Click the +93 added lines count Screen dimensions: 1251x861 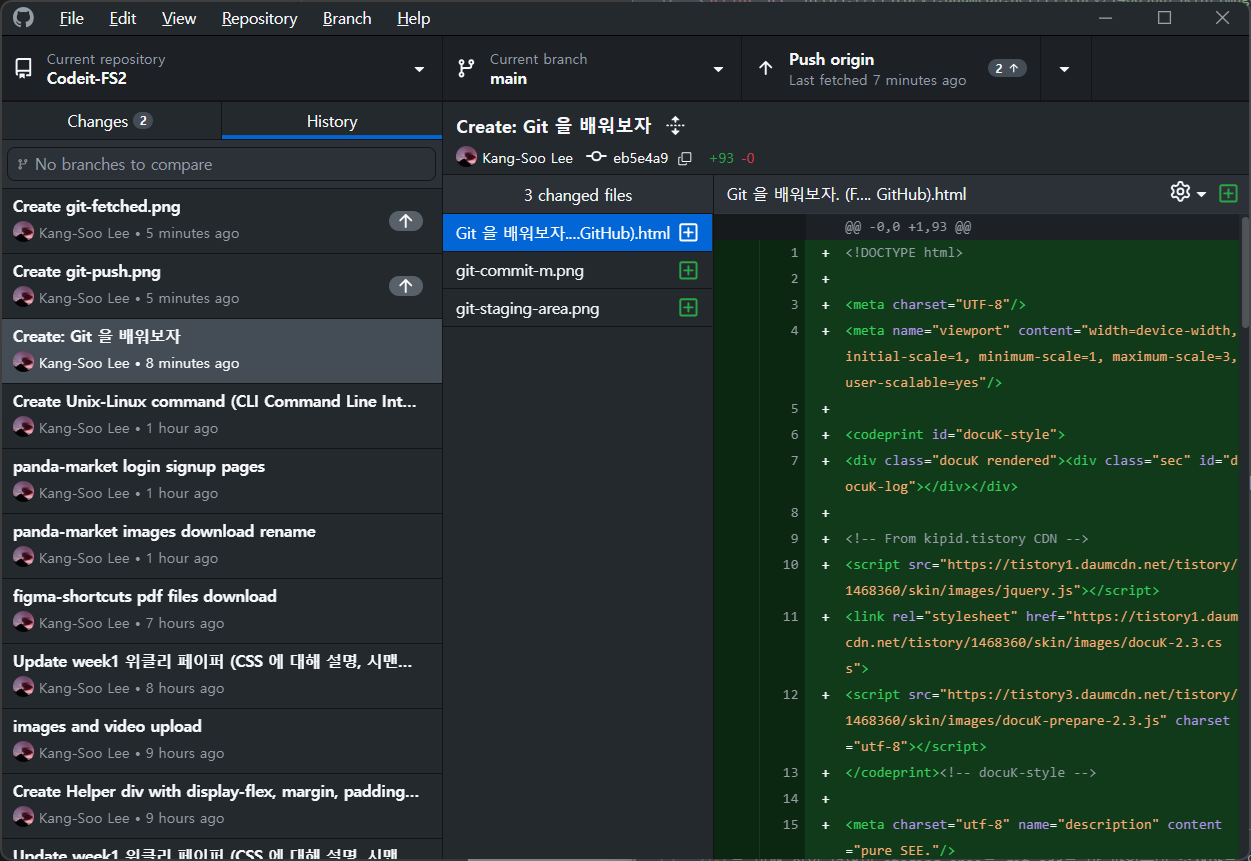pyautogui.click(x=721, y=158)
